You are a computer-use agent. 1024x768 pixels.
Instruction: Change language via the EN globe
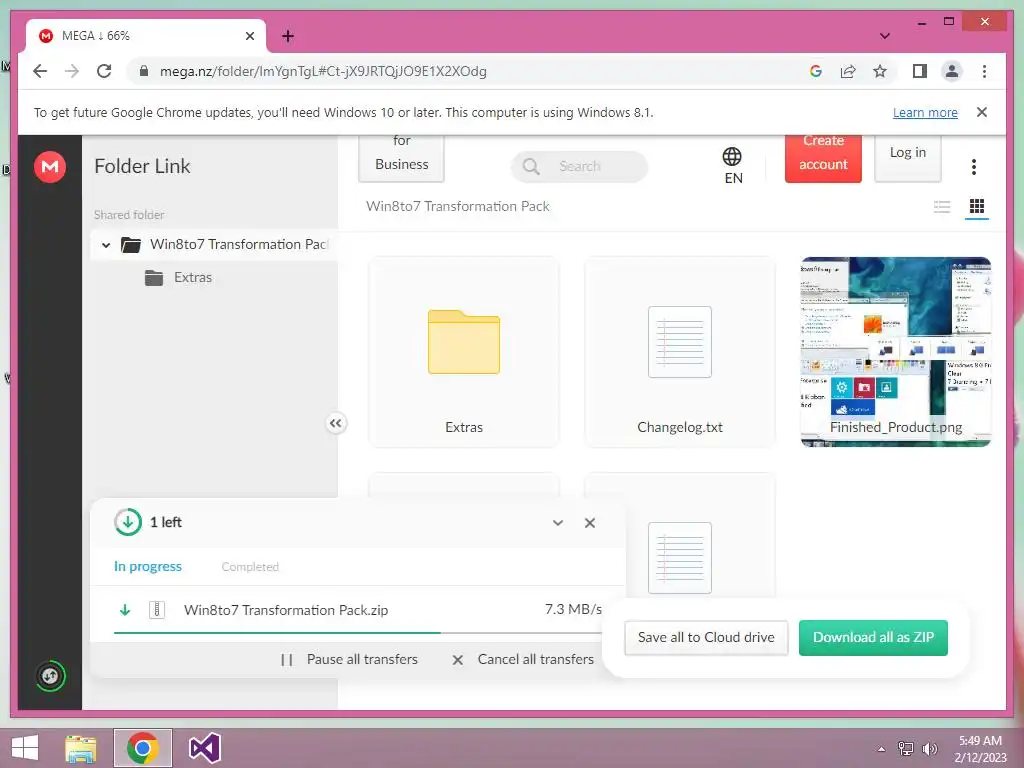click(x=733, y=166)
